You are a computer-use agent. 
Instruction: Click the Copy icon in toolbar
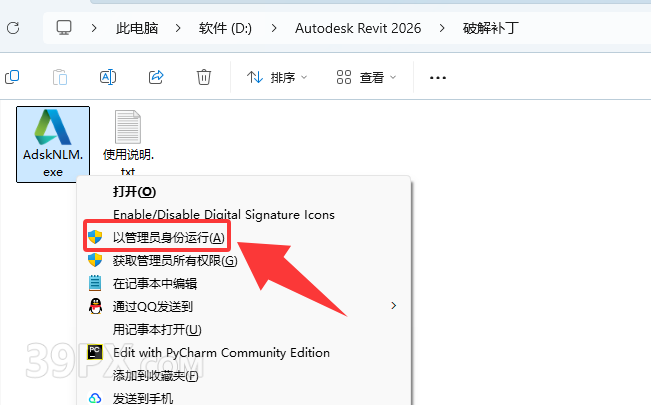pos(12,77)
